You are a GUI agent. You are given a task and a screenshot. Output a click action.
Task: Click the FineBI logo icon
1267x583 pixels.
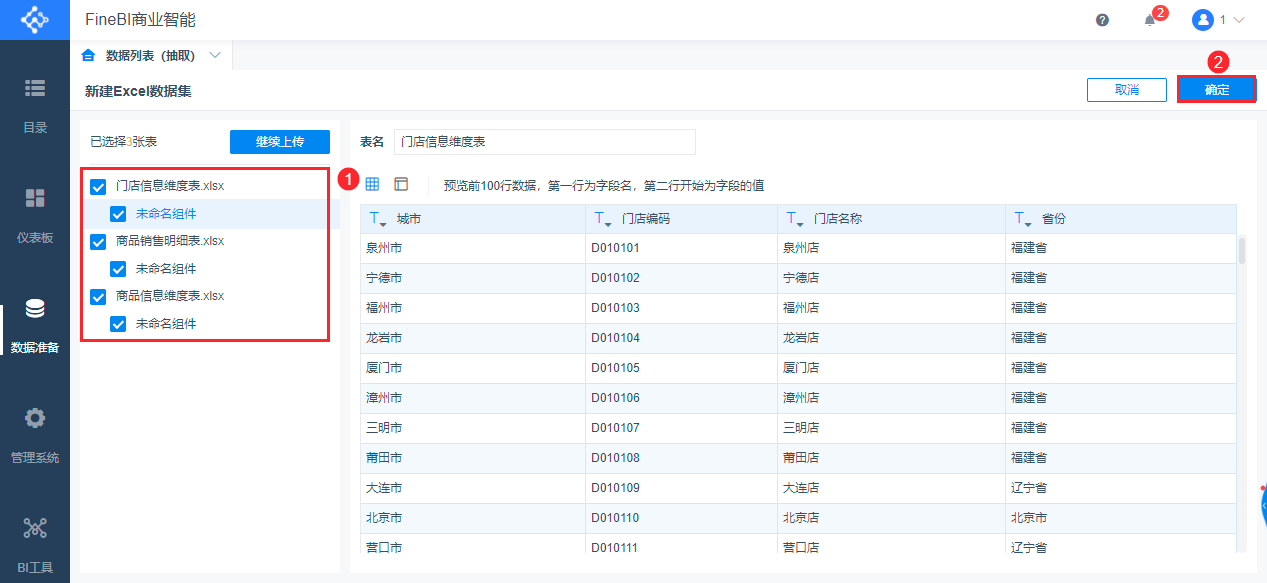pyautogui.click(x=34, y=20)
